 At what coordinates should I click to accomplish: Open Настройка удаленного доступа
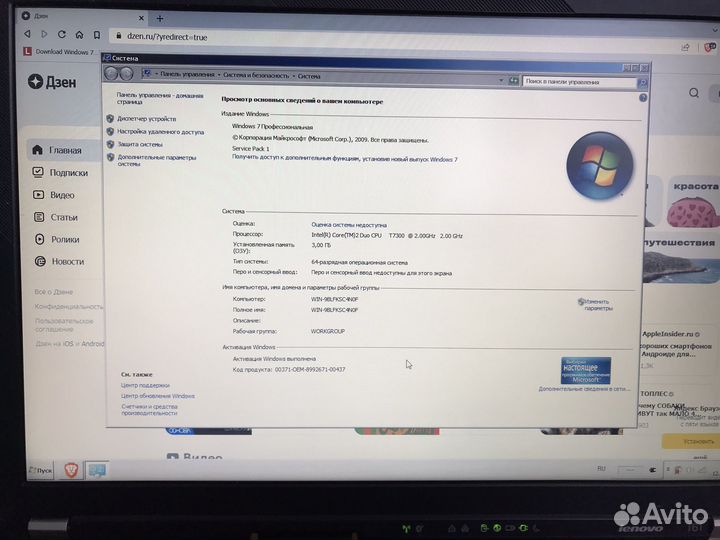point(161,132)
